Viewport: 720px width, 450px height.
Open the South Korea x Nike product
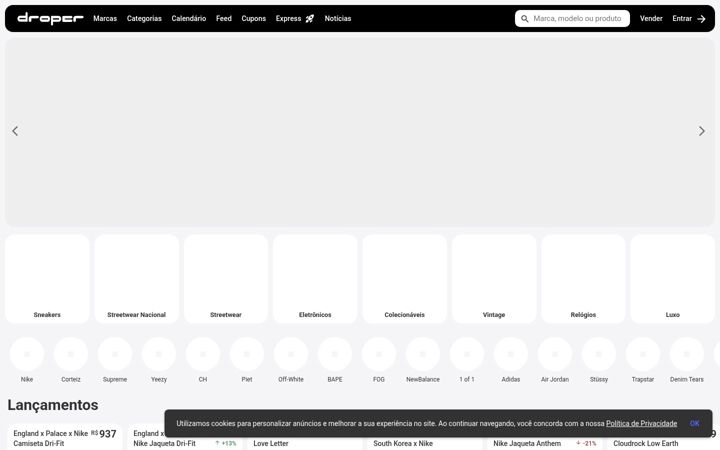(x=424, y=444)
